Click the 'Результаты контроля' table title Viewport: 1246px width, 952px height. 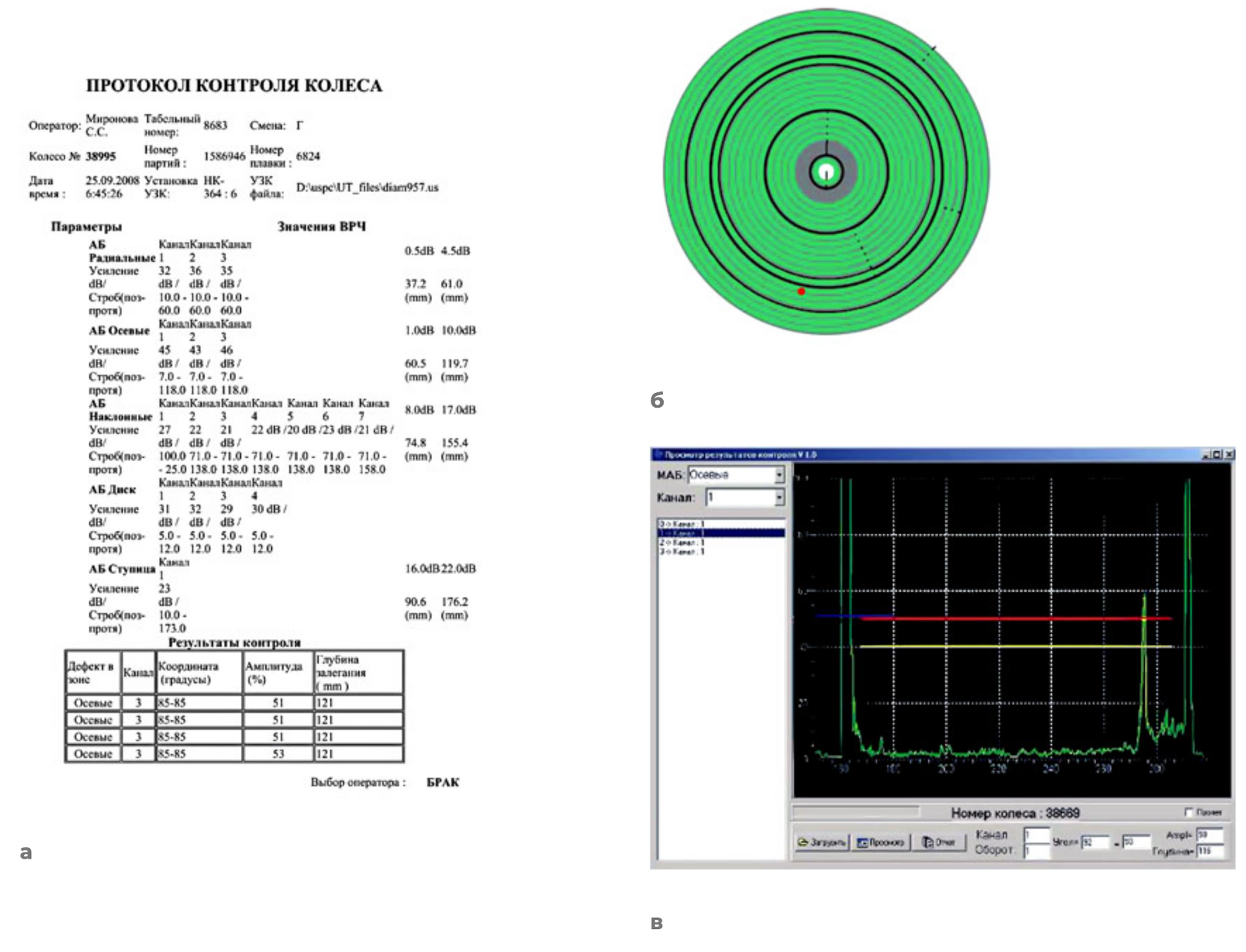(x=234, y=643)
